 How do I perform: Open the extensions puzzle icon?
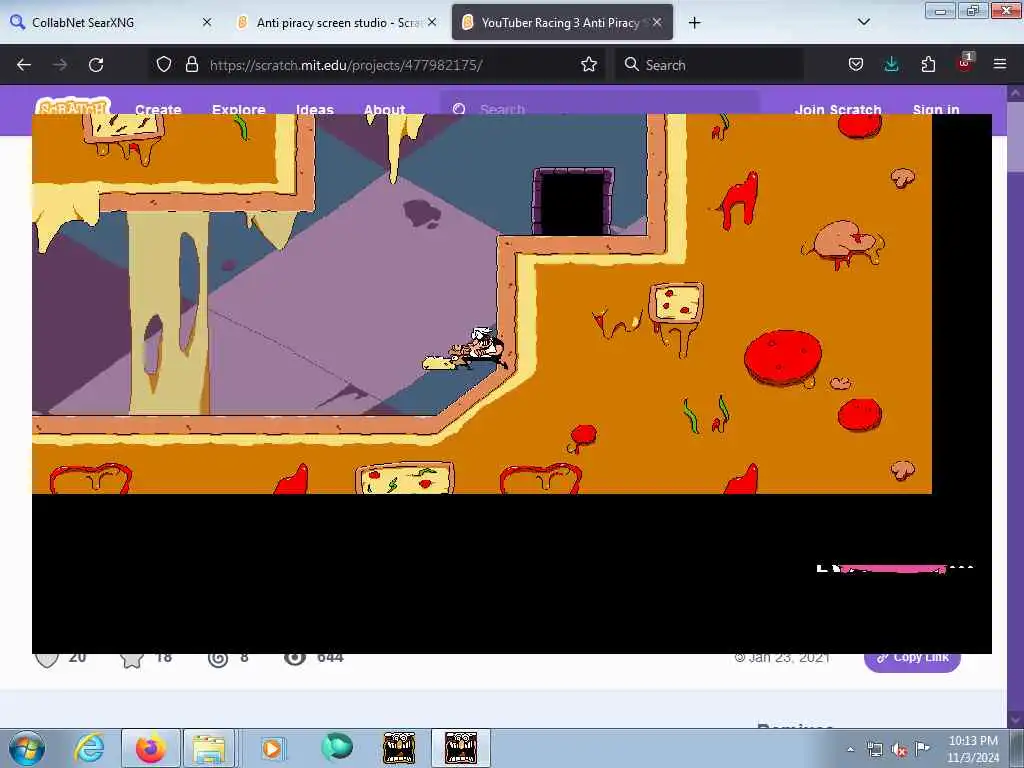[928, 64]
